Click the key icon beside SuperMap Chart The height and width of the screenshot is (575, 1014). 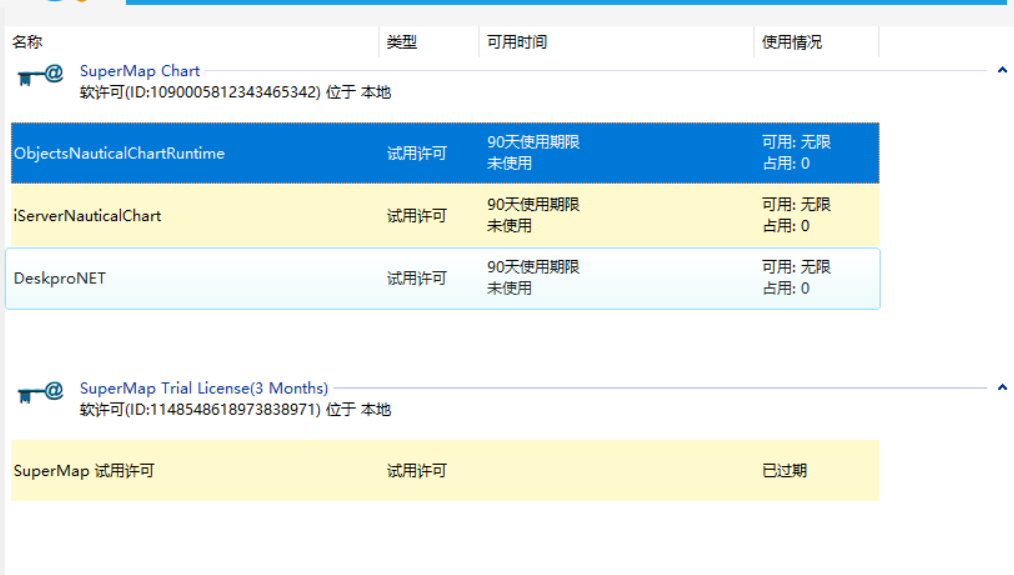40,76
